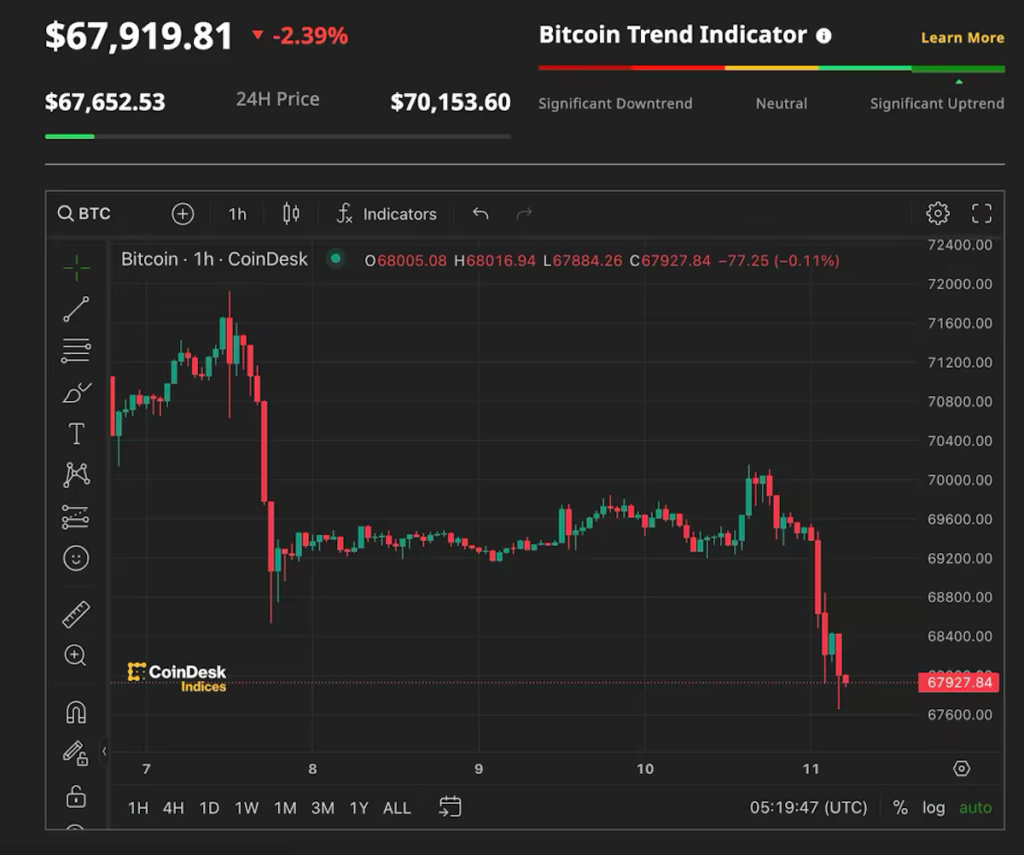The height and width of the screenshot is (855, 1024).
Task: Toggle auto scale for chart
Action: coord(975,808)
